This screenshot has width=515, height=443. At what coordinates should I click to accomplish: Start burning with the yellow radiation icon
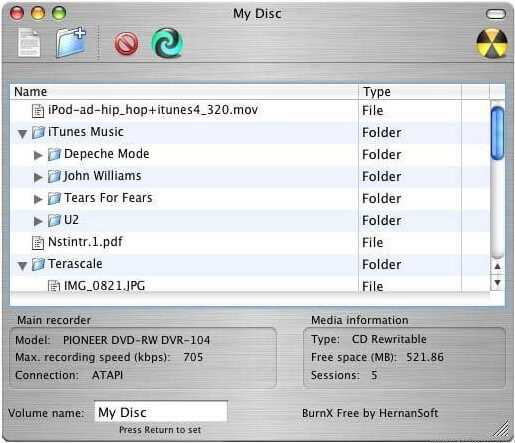tap(492, 44)
